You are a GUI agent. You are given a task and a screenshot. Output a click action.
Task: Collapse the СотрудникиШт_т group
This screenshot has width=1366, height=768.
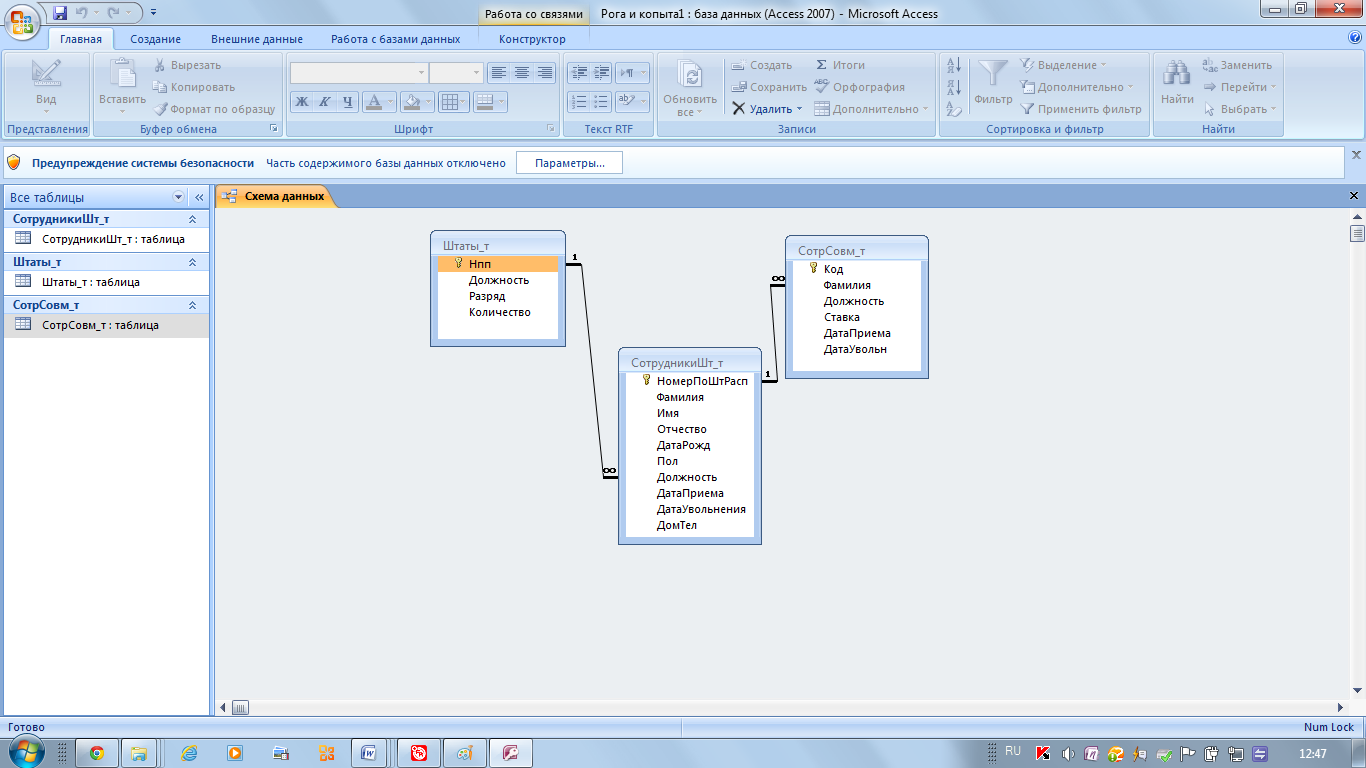193,218
